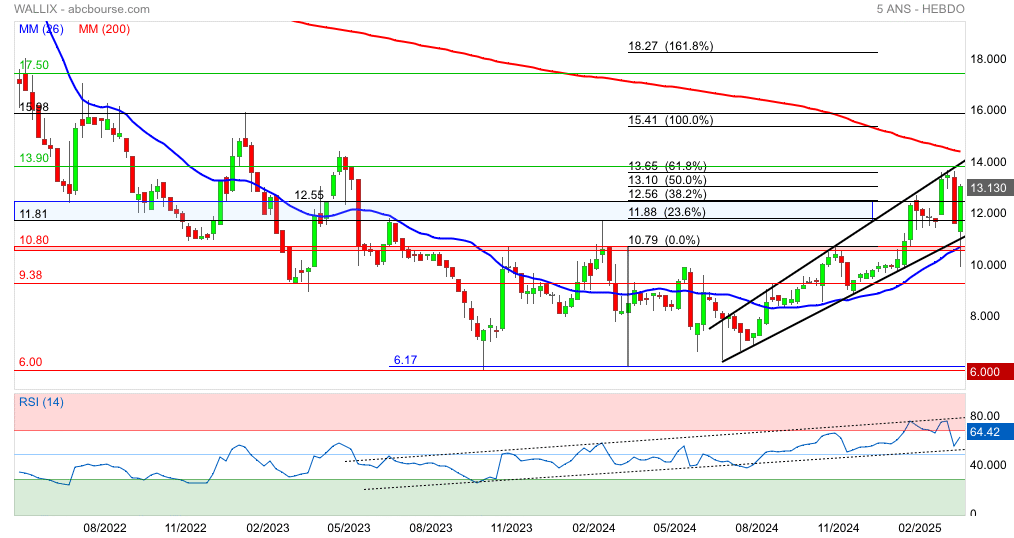The width and height of the screenshot is (1014, 538).
Task: Click the WALLIX - abcbourse.com title
Action: [81, 9]
